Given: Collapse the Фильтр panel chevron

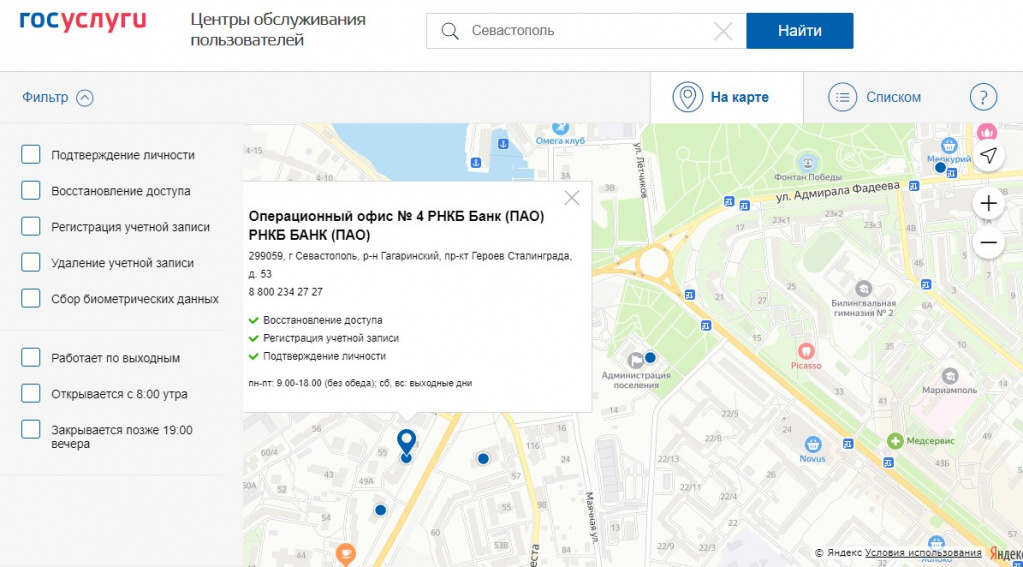Looking at the screenshot, I should tap(85, 98).
